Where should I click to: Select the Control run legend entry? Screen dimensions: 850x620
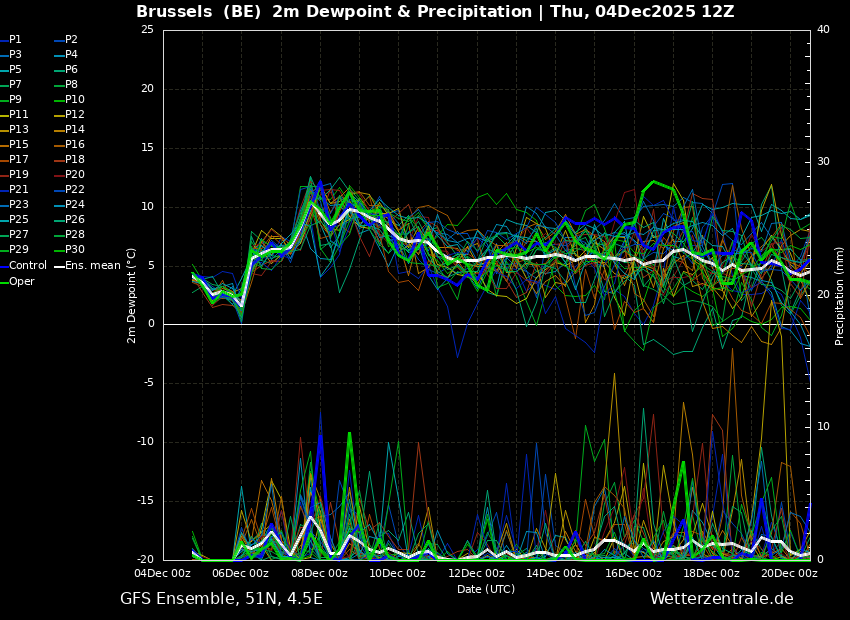click(x=27, y=266)
